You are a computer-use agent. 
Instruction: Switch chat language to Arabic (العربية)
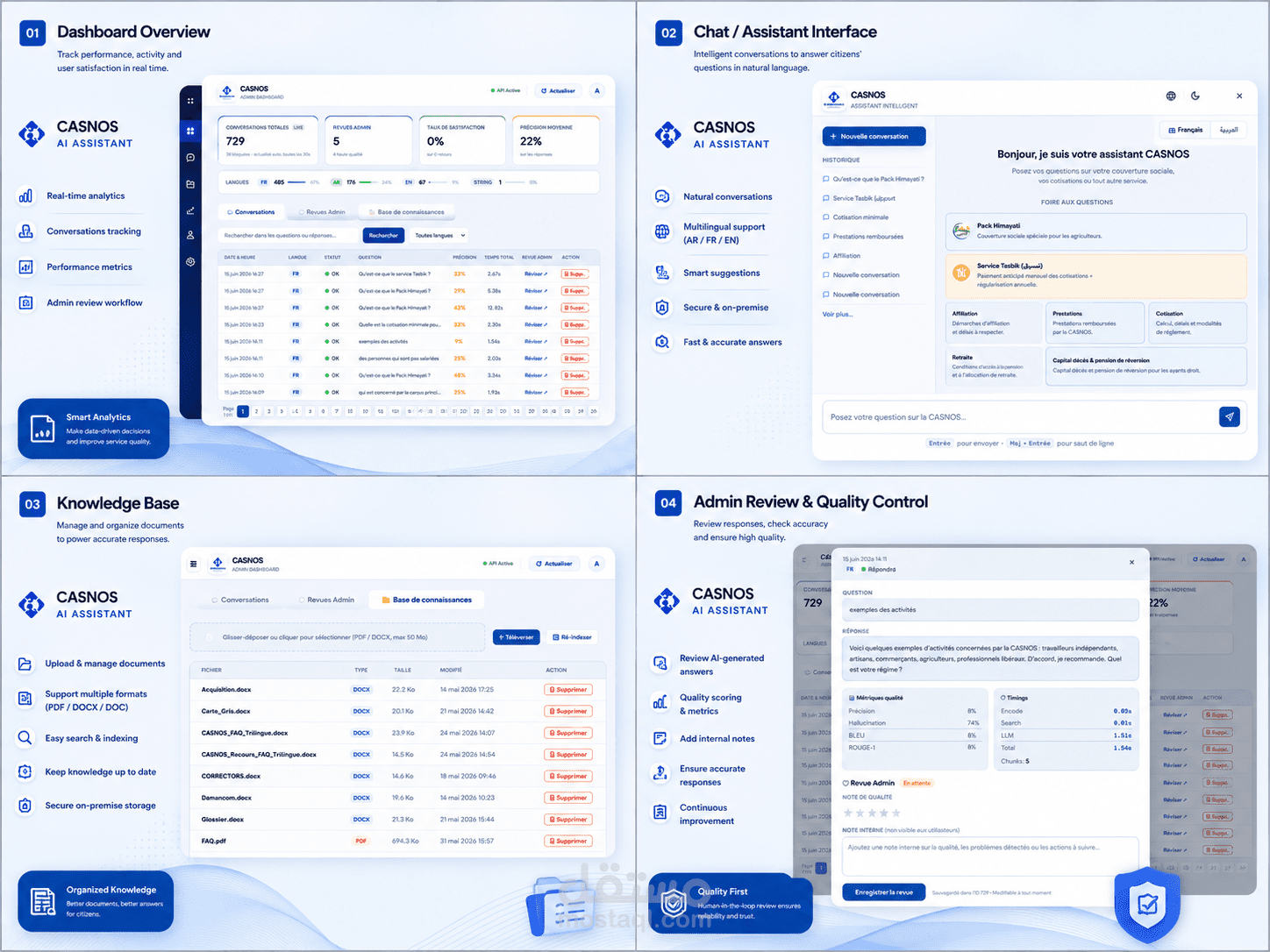click(1229, 130)
